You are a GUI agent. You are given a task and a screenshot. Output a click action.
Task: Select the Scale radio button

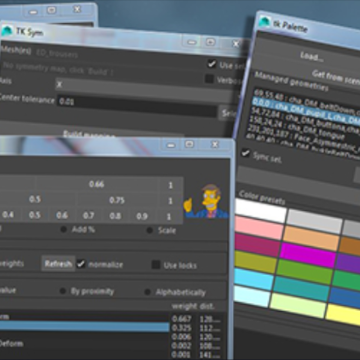[x=150, y=230]
